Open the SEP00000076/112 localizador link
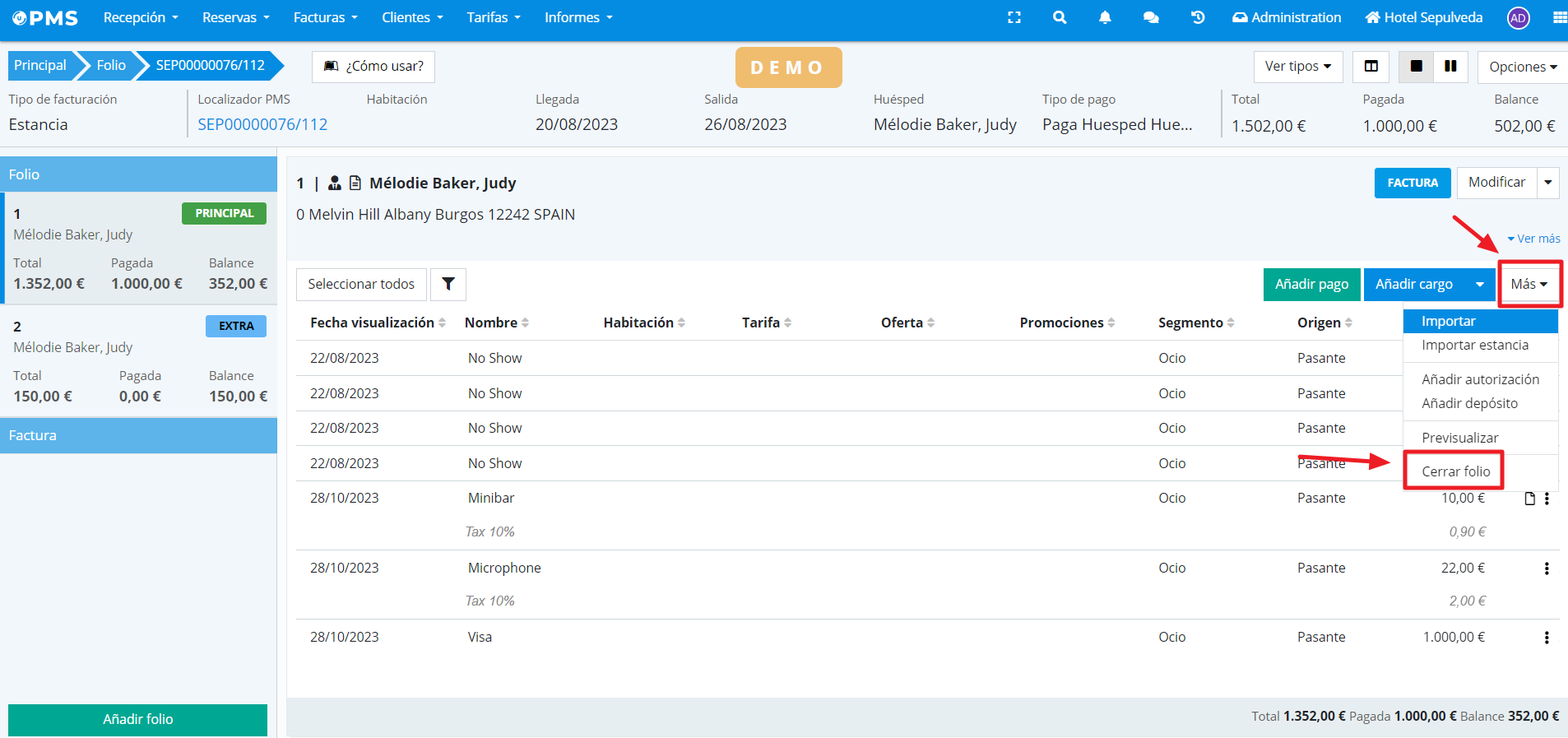Screen dimensions: 1568x738 pos(262,124)
